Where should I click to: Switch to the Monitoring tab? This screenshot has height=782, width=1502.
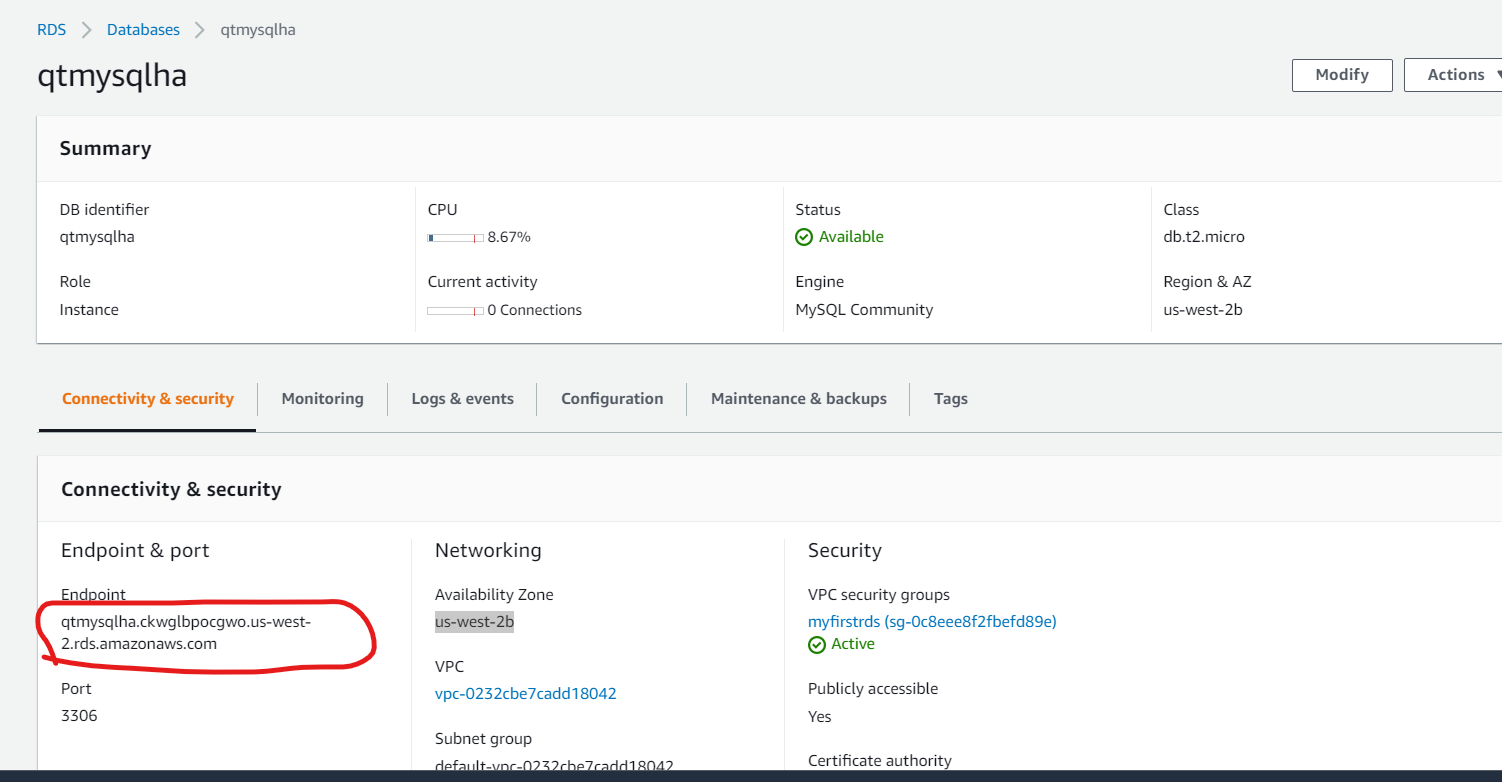pyautogui.click(x=322, y=398)
